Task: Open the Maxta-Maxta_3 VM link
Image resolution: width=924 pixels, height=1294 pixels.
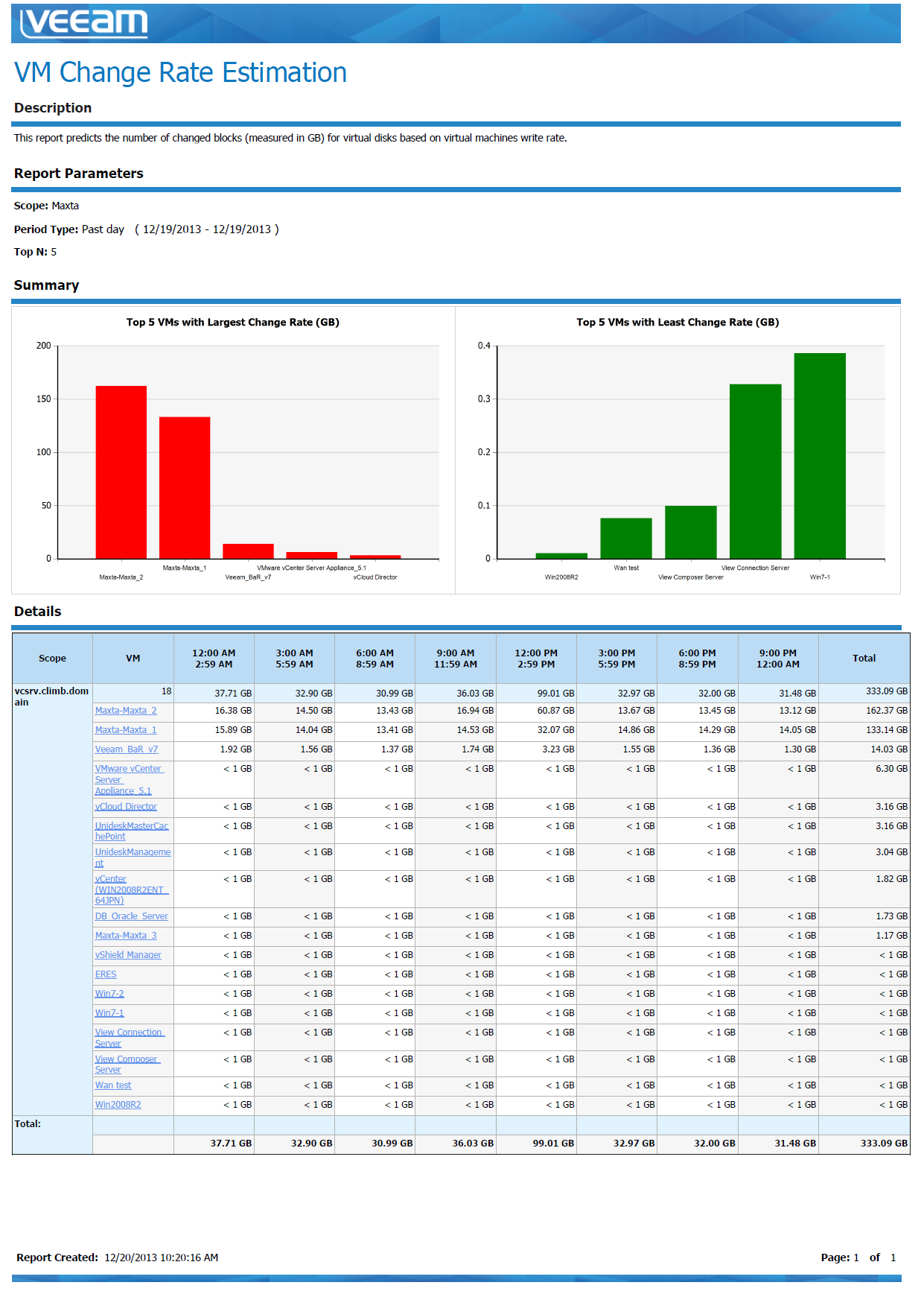Action: point(126,936)
